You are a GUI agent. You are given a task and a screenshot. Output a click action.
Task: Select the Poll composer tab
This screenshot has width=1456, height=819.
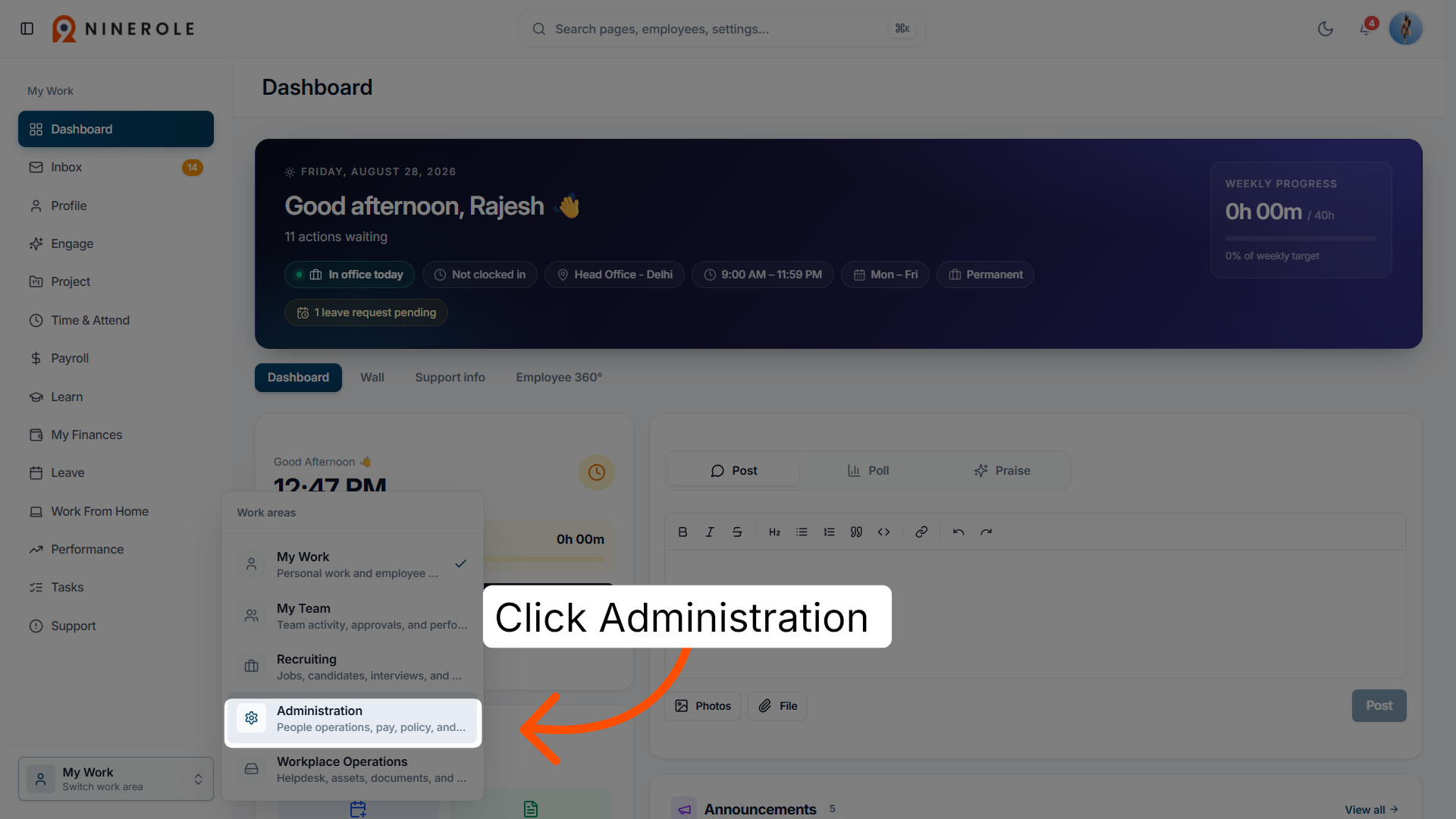(x=868, y=471)
